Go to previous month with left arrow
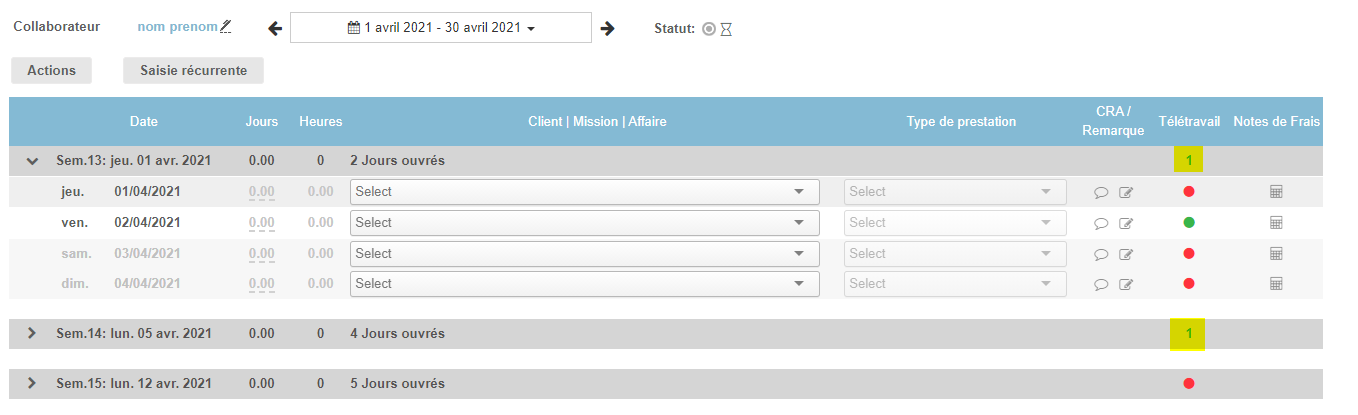Viewport: 1358px width, 415px height. click(x=276, y=28)
